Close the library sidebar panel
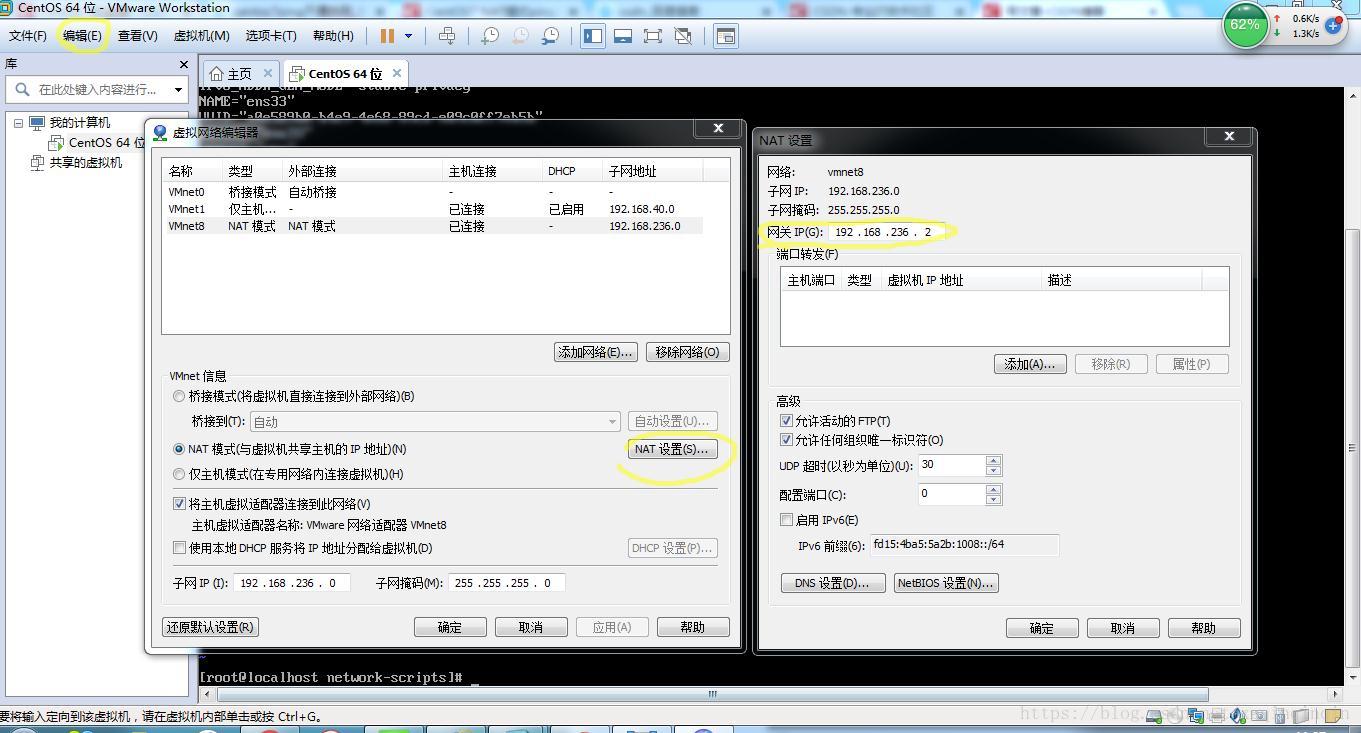The image size is (1361, 733). (x=183, y=64)
